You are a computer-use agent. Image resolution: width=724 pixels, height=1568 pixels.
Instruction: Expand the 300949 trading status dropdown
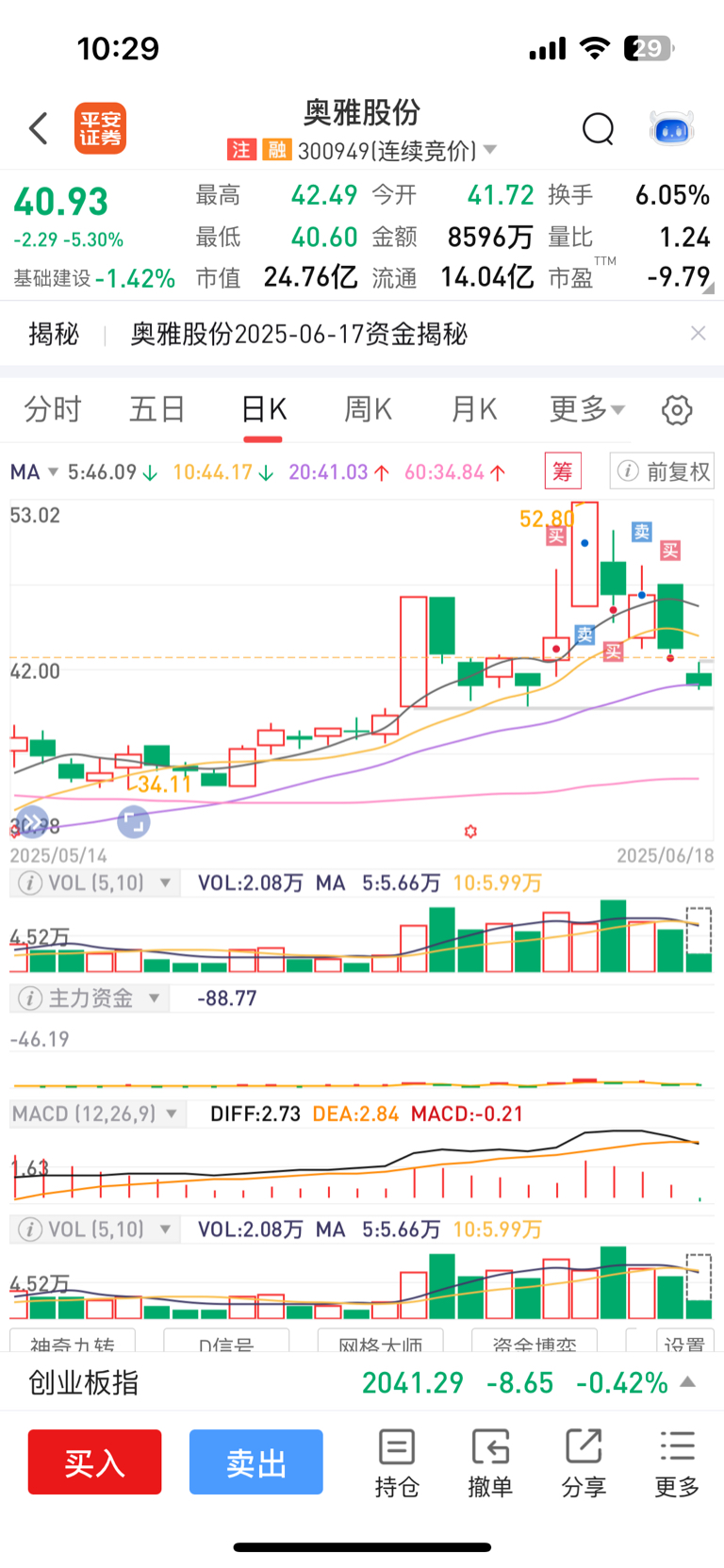pyautogui.click(x=490, y=150)
